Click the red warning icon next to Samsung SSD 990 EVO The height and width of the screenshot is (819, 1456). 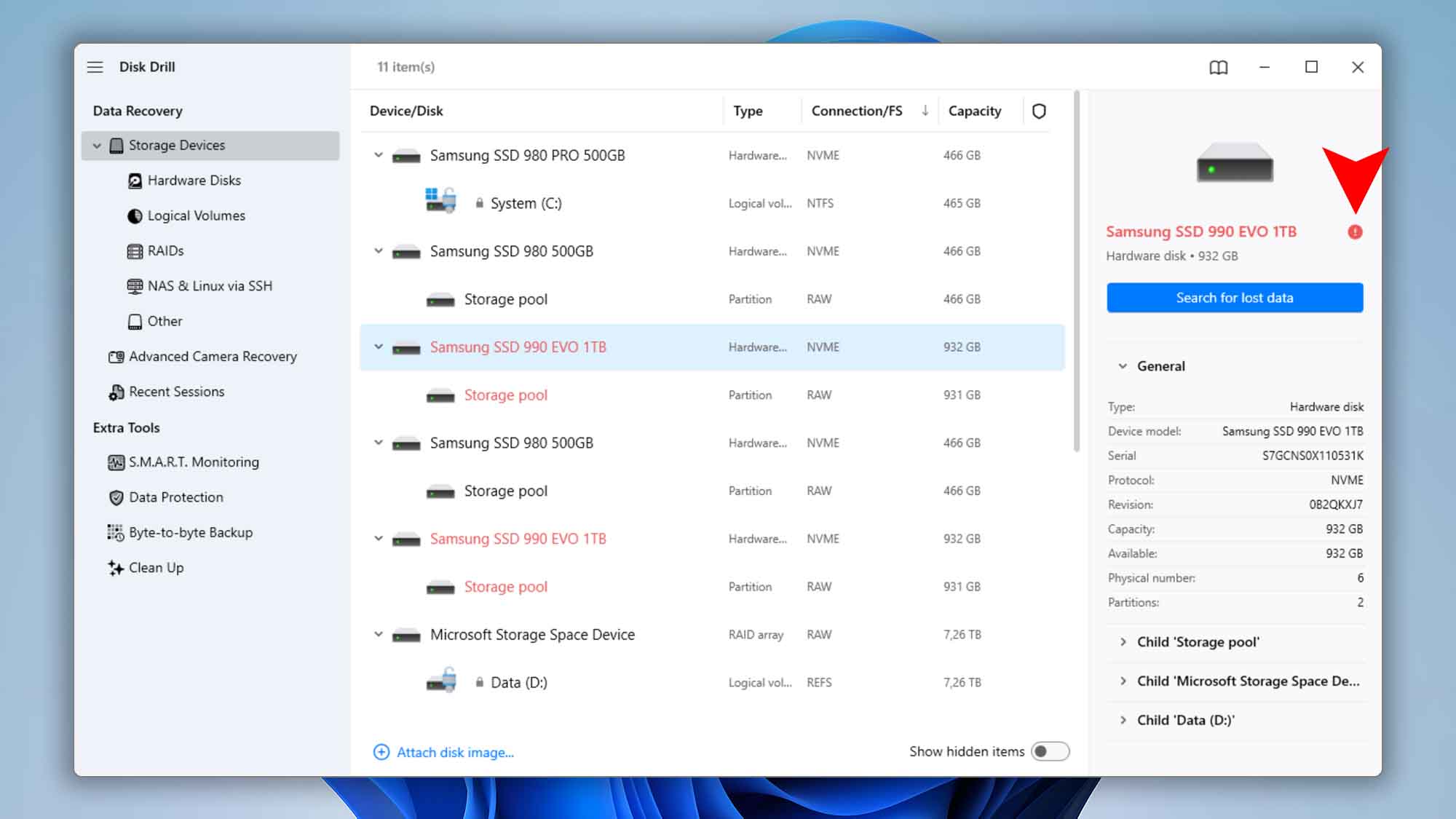1356,232
